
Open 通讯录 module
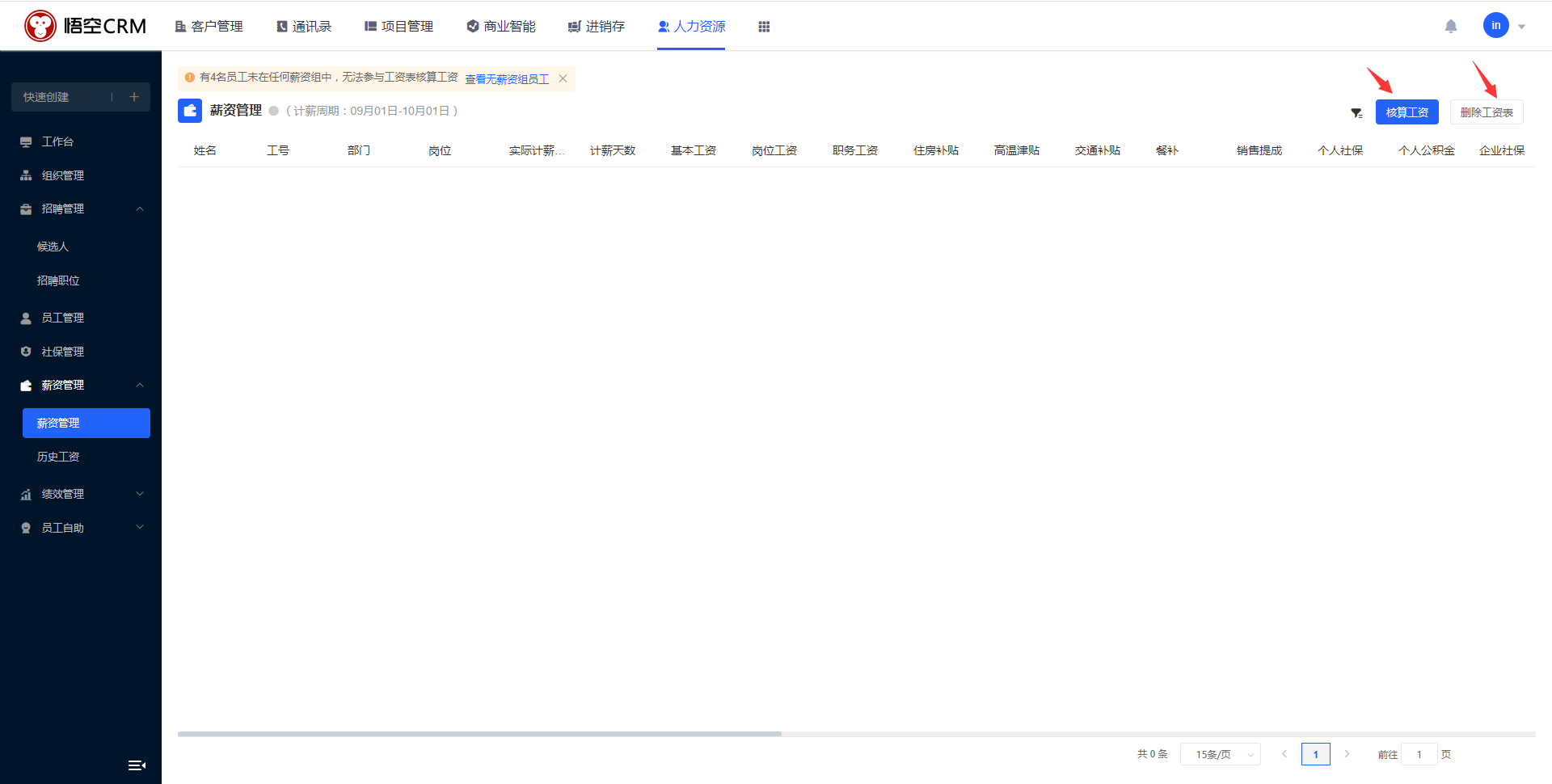point(304,27)
